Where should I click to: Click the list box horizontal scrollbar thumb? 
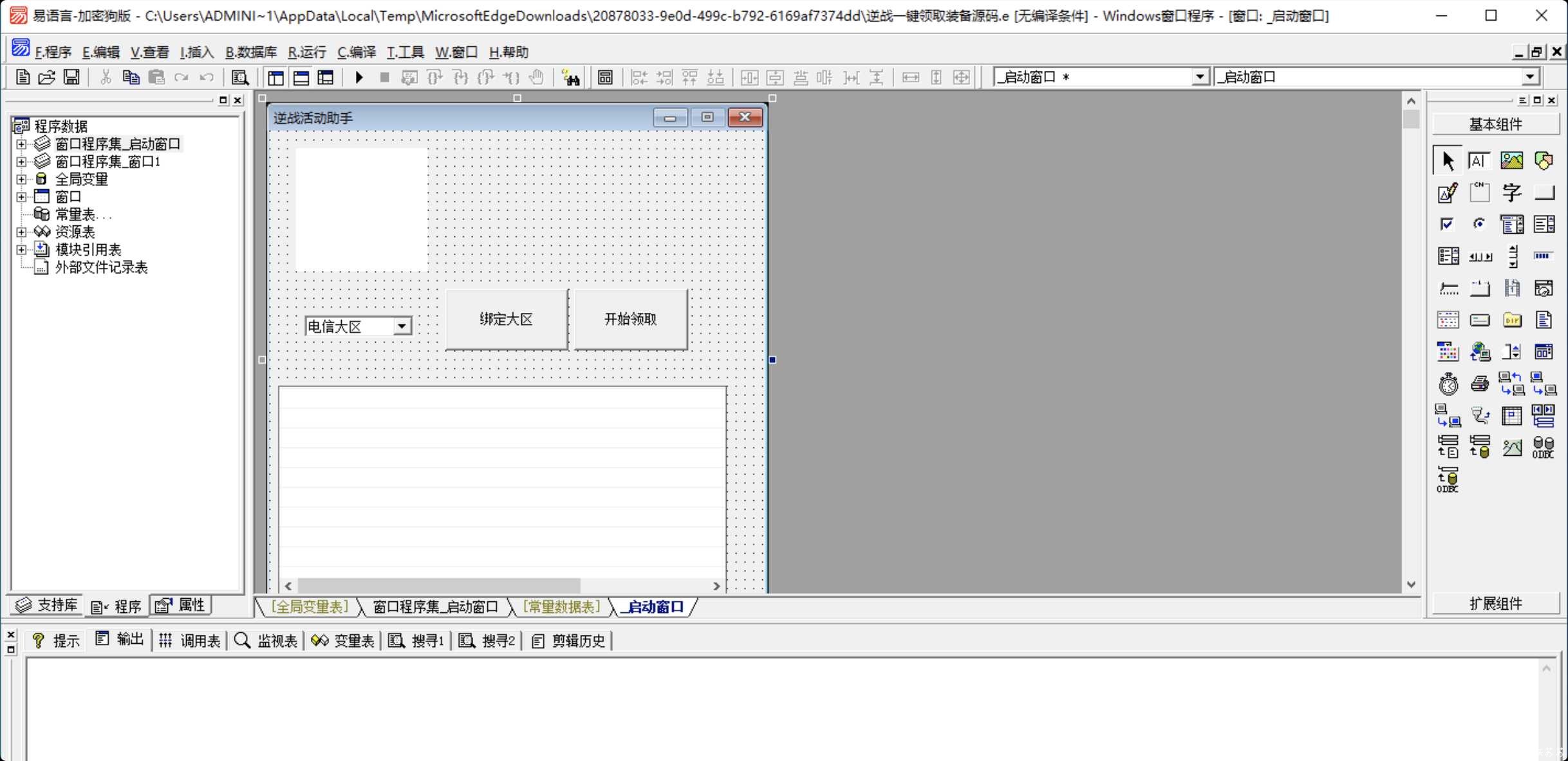[x=438, y=586]
